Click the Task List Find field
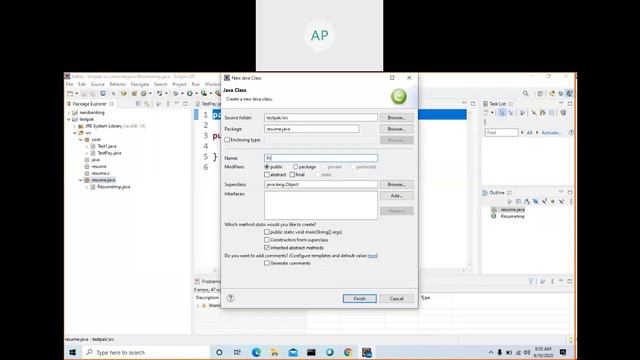The height and width of the screenshot is (360, 640). click(x=502, y=133)
